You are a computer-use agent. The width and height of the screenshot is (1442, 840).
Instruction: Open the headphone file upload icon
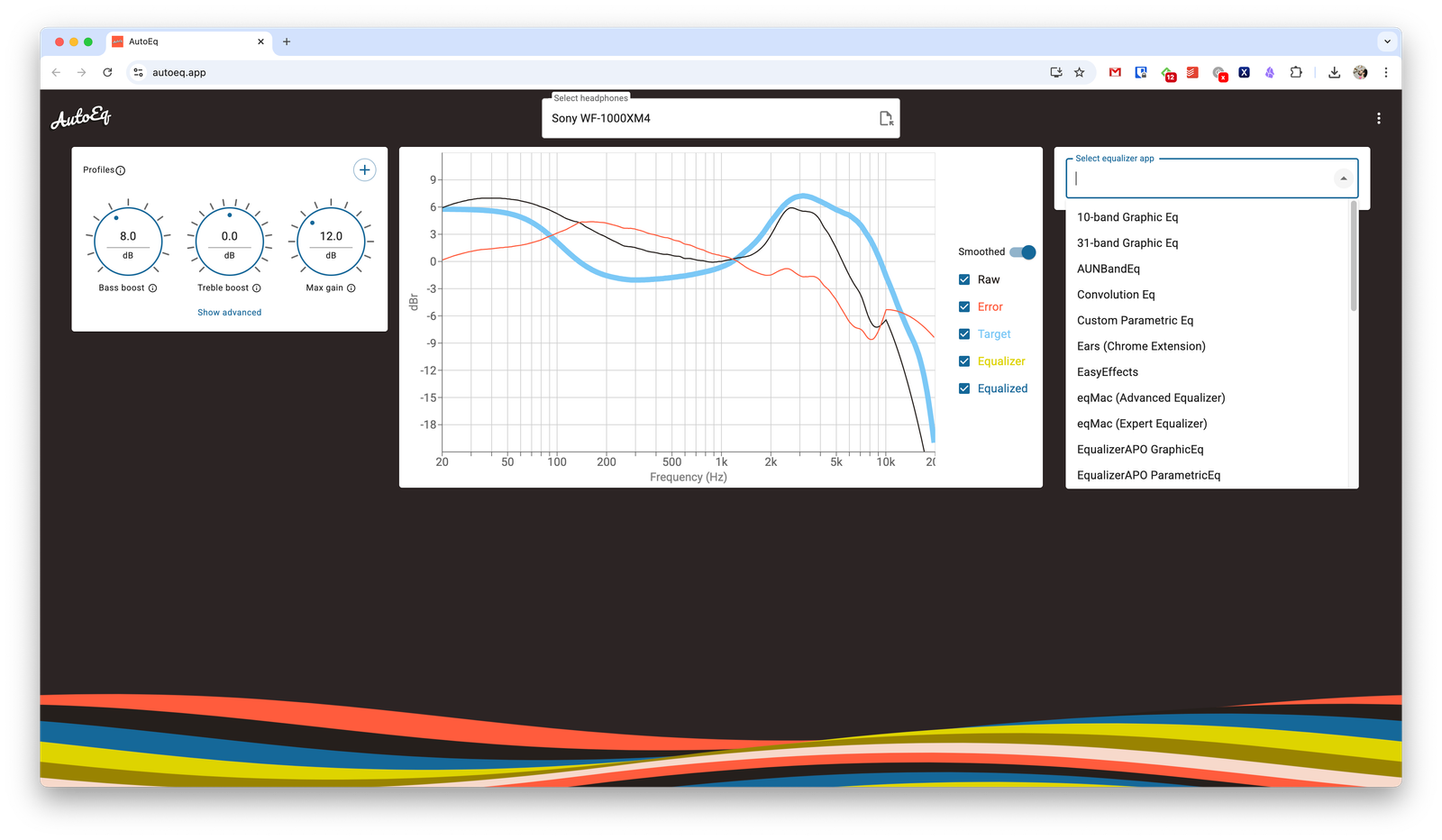pyautogui.click(x=886, y=118)
